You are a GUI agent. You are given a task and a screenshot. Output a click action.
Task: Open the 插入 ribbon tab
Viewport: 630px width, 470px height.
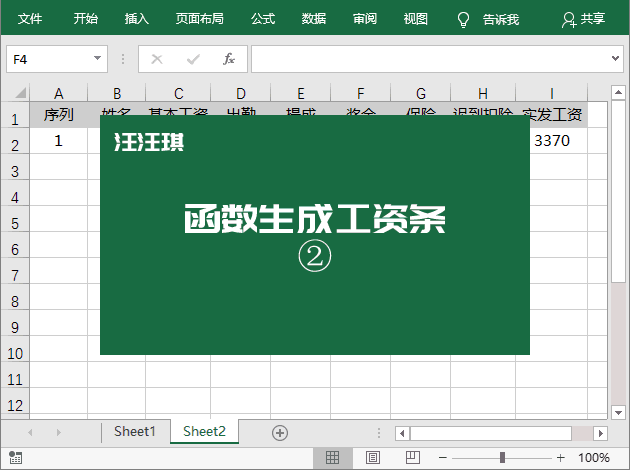137,19
